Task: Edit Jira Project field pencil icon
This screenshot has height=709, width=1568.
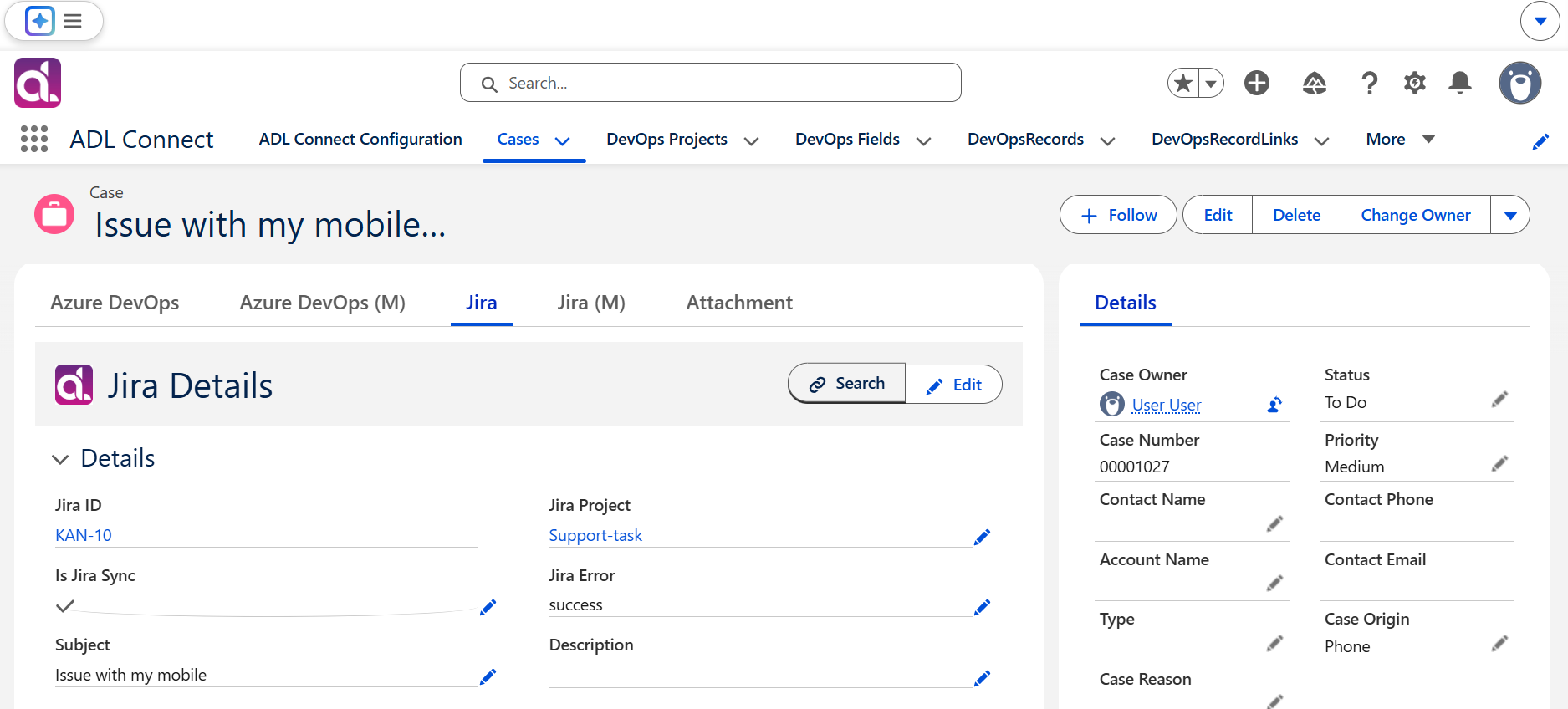Action: (983, 537)
